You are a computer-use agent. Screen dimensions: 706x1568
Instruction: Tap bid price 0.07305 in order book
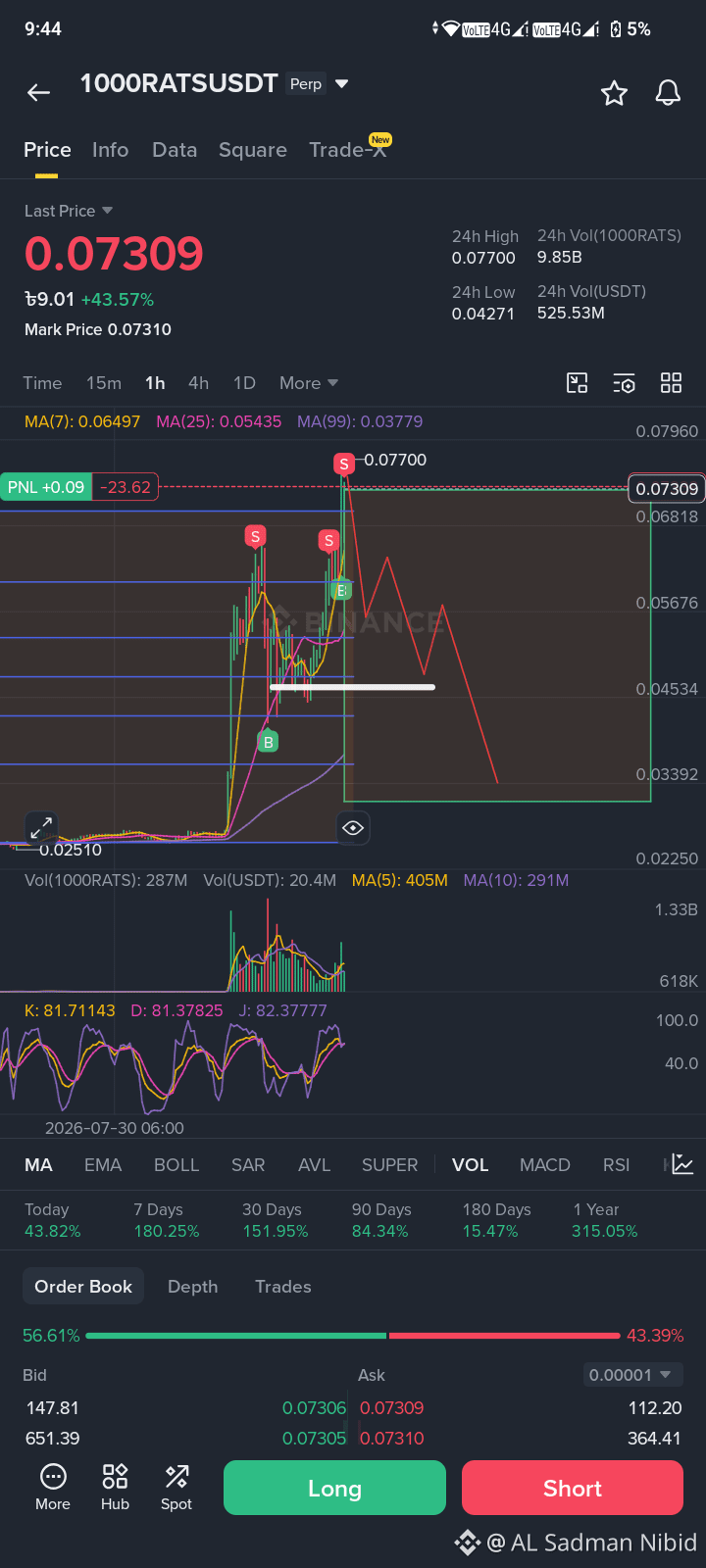314,1439
